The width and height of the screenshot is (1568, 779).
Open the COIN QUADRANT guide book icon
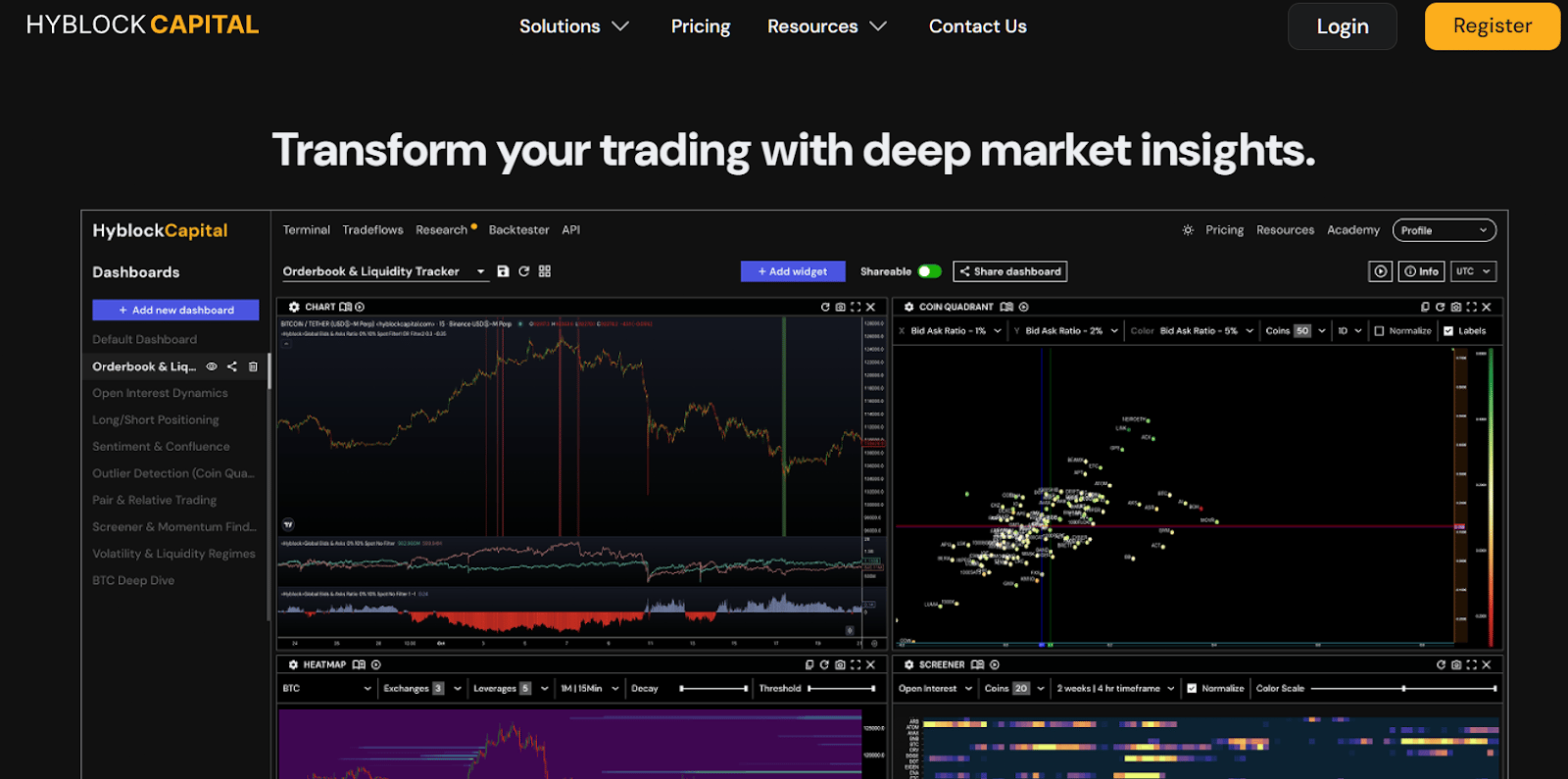1006,307
